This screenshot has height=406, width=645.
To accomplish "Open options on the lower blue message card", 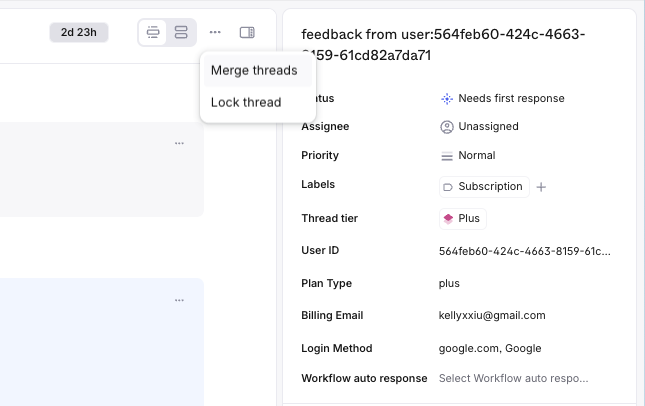I will [179, 300].
